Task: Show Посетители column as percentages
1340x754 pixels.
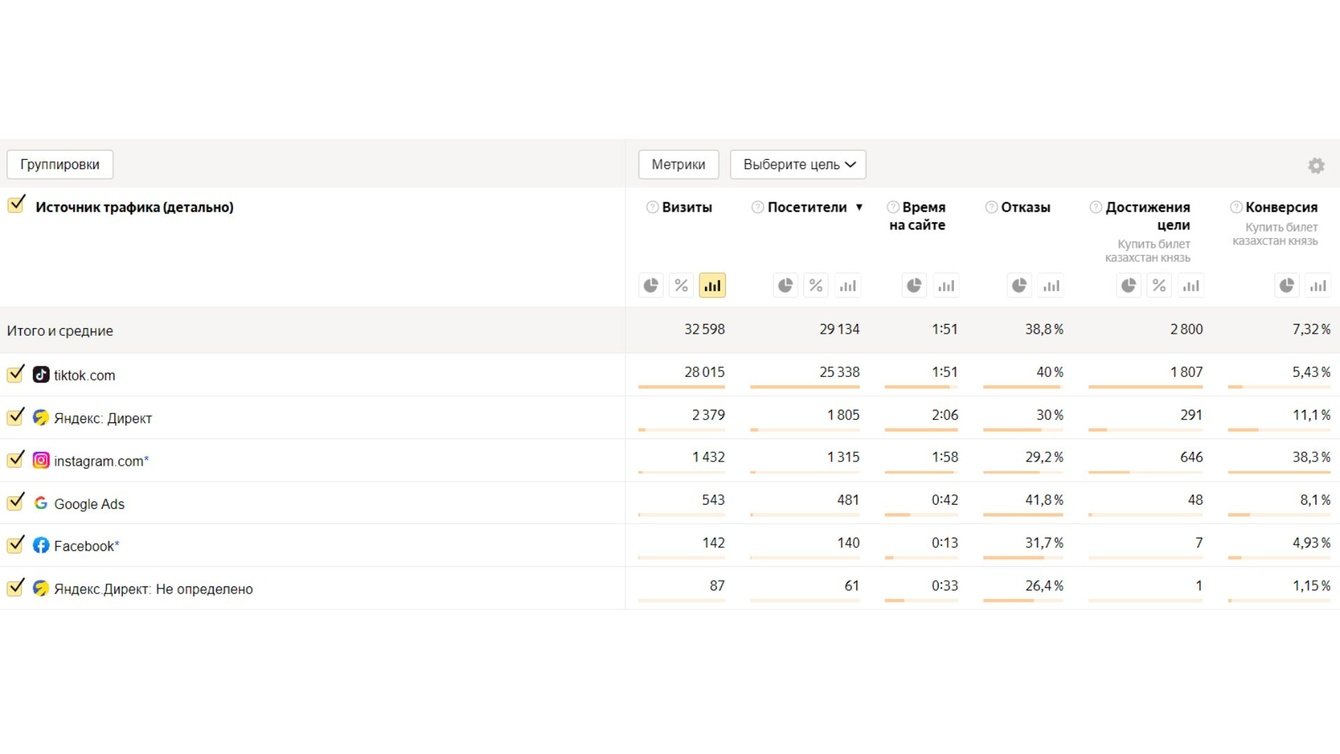Action: (x=816, y=286)
